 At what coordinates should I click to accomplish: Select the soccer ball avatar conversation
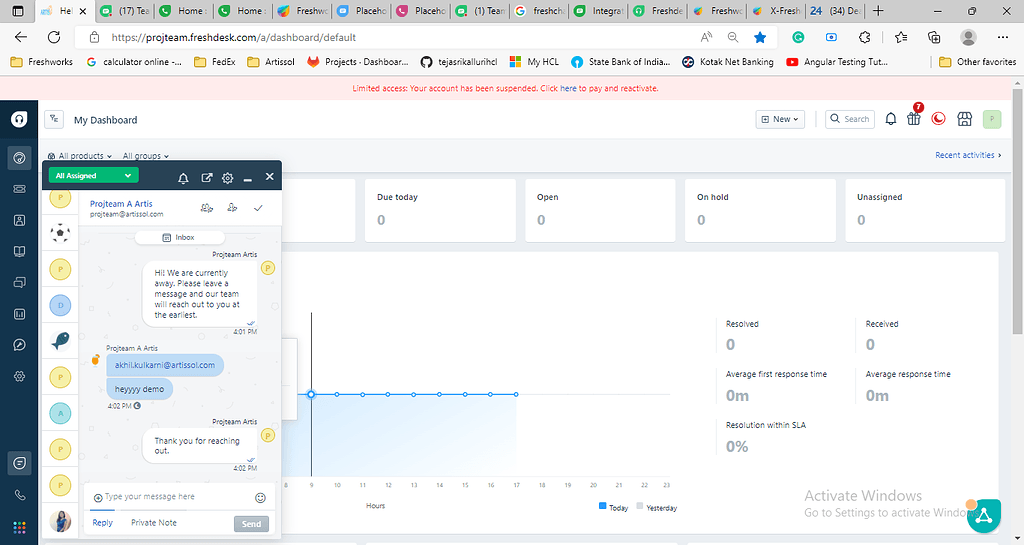pos(60,232)
